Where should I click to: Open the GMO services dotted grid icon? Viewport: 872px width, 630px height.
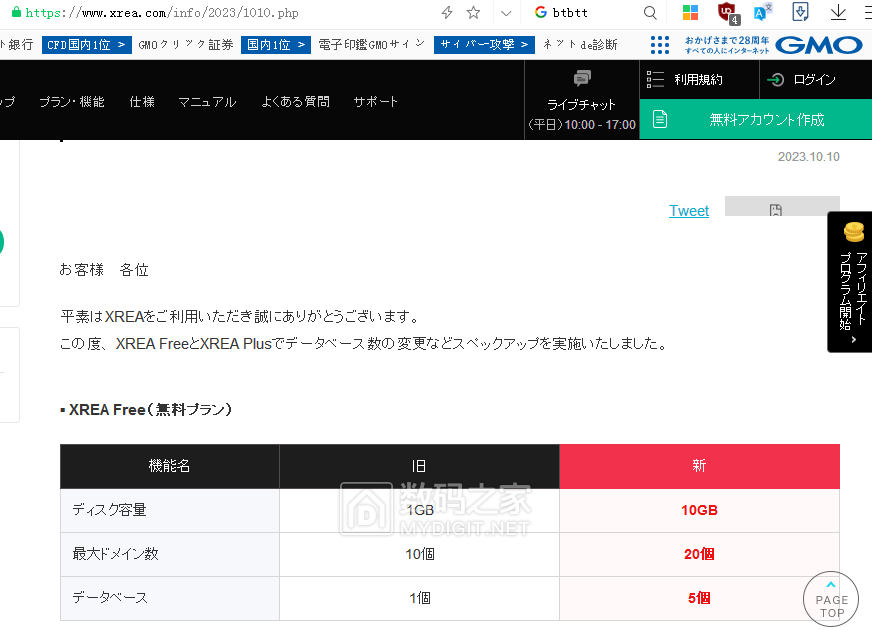[x=660, y=45]
